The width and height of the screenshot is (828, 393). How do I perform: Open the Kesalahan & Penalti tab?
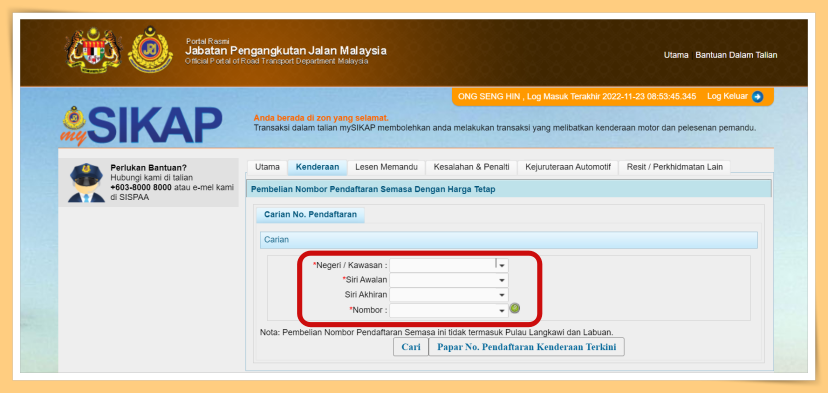pos(472,167)
